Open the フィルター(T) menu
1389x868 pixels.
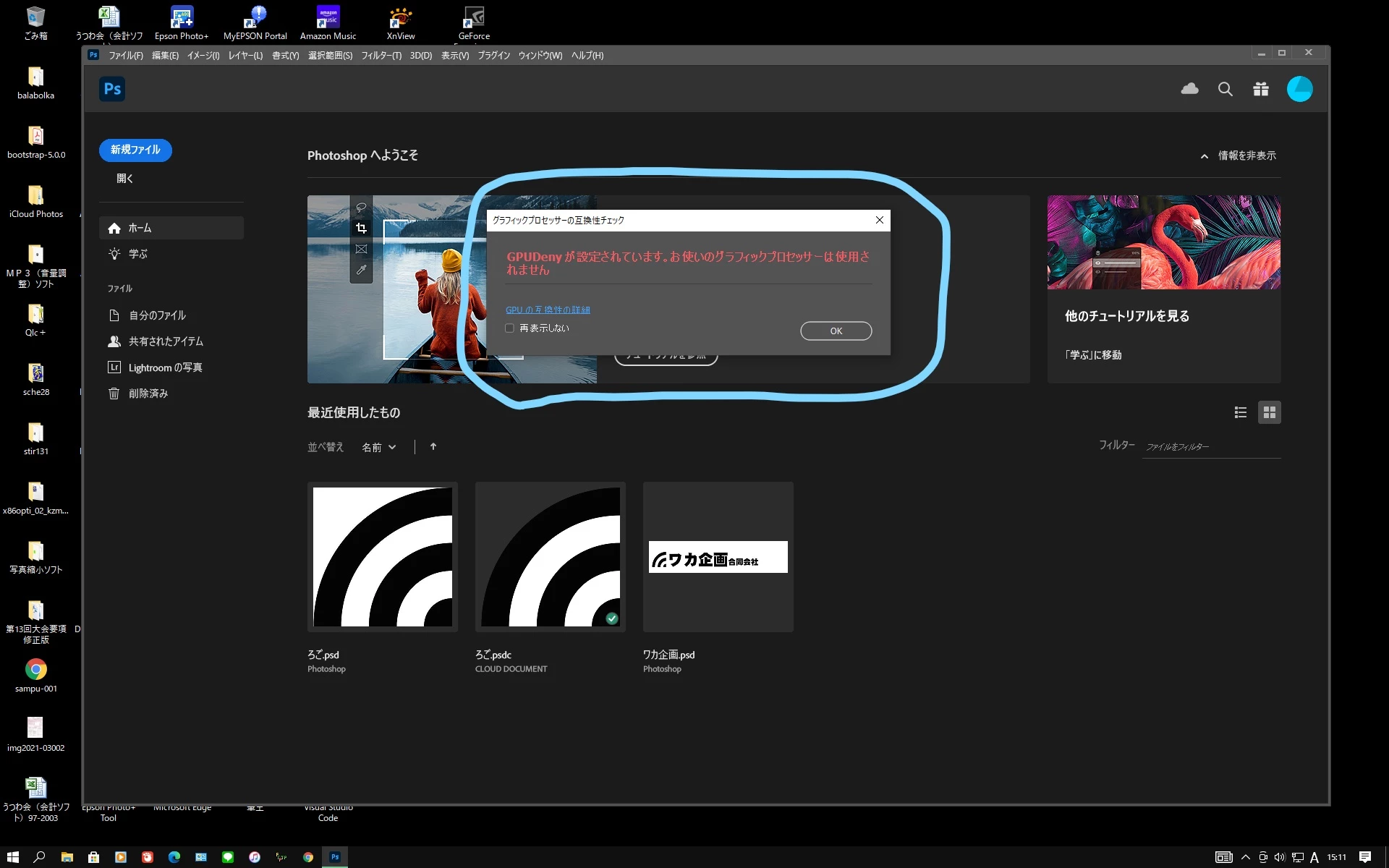pos(381,56)
